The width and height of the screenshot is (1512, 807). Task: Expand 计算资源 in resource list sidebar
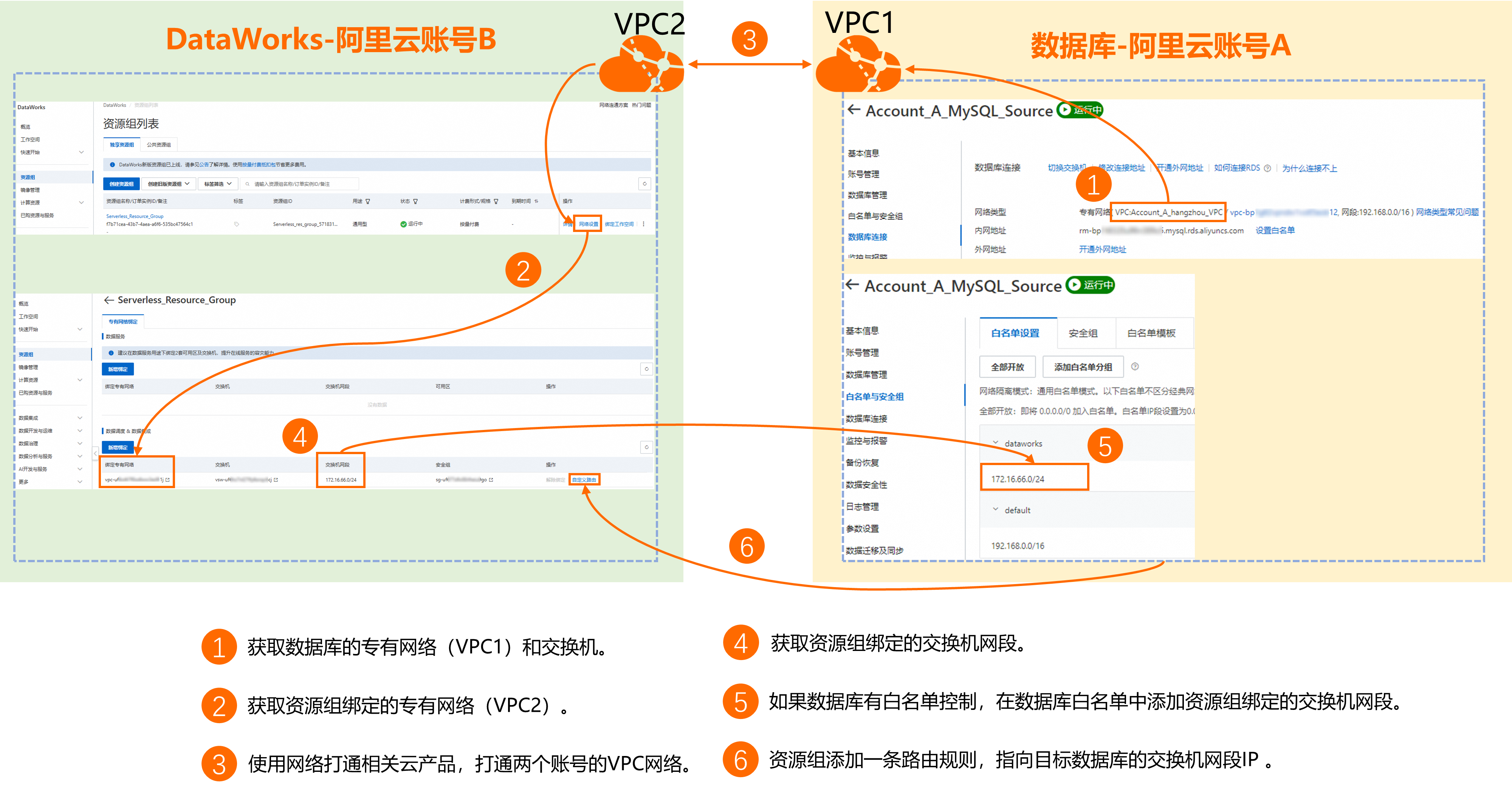tap(81, 203)
